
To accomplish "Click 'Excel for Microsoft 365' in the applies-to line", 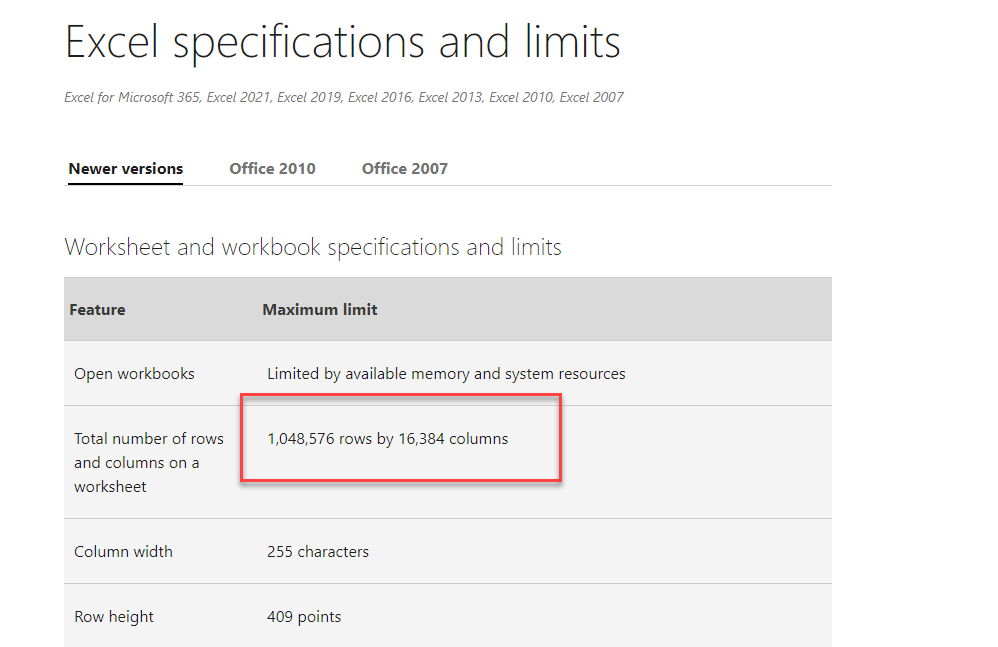I will 132,97.
